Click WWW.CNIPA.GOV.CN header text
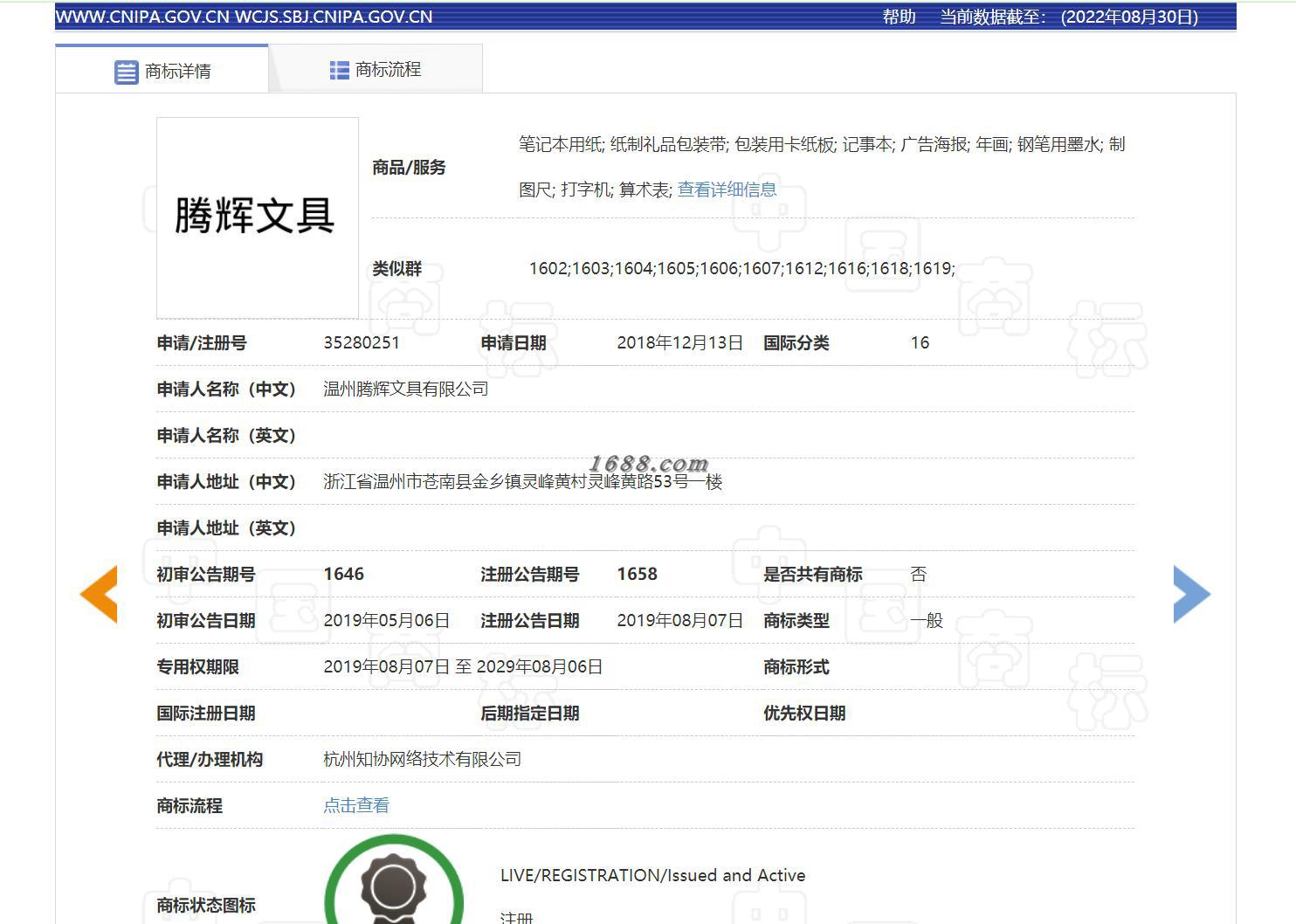Viewport: 1296px width, 924px height. [x=142, y=17]
